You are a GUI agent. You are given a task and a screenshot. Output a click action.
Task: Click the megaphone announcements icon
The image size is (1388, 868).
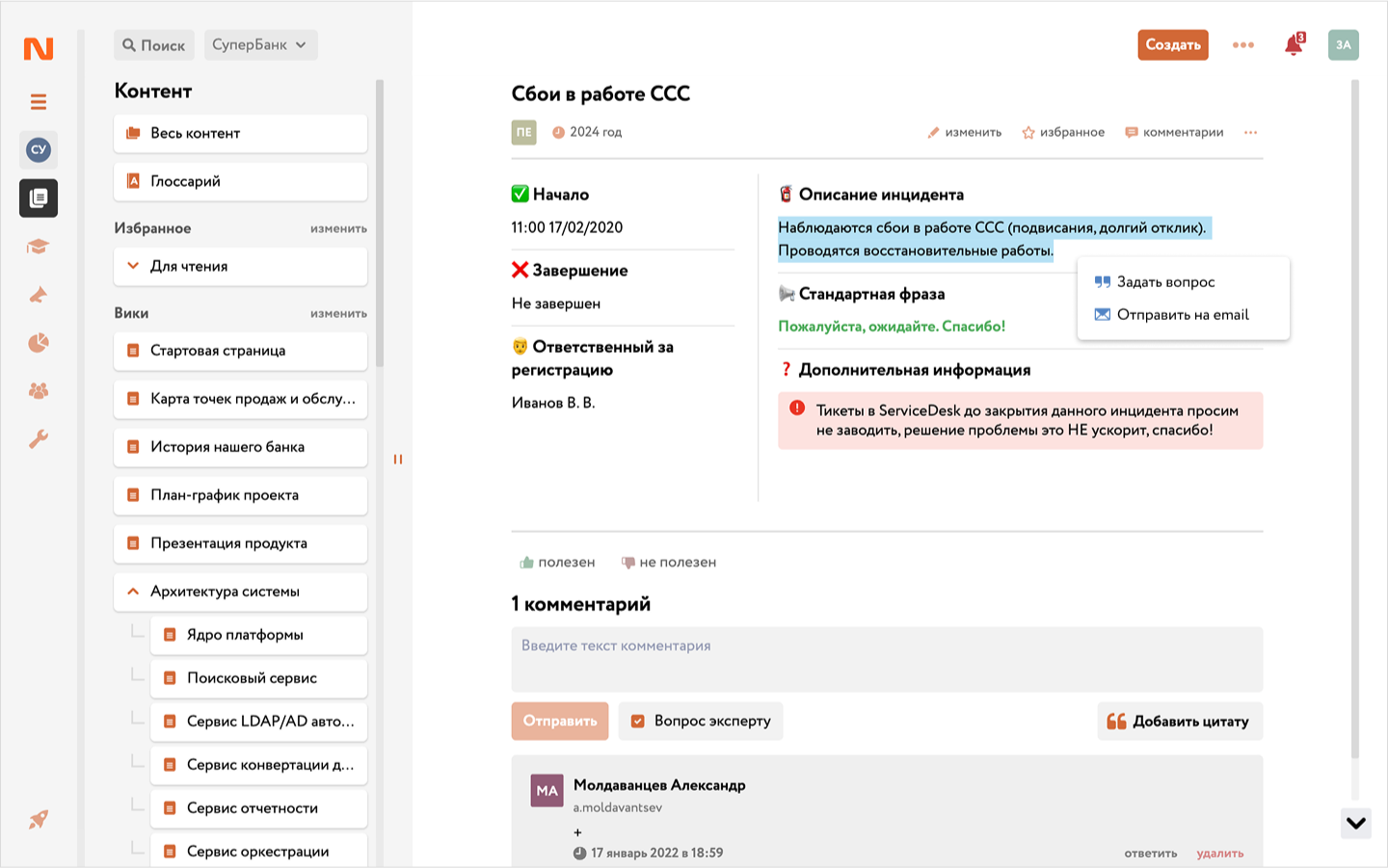[39, 295]
